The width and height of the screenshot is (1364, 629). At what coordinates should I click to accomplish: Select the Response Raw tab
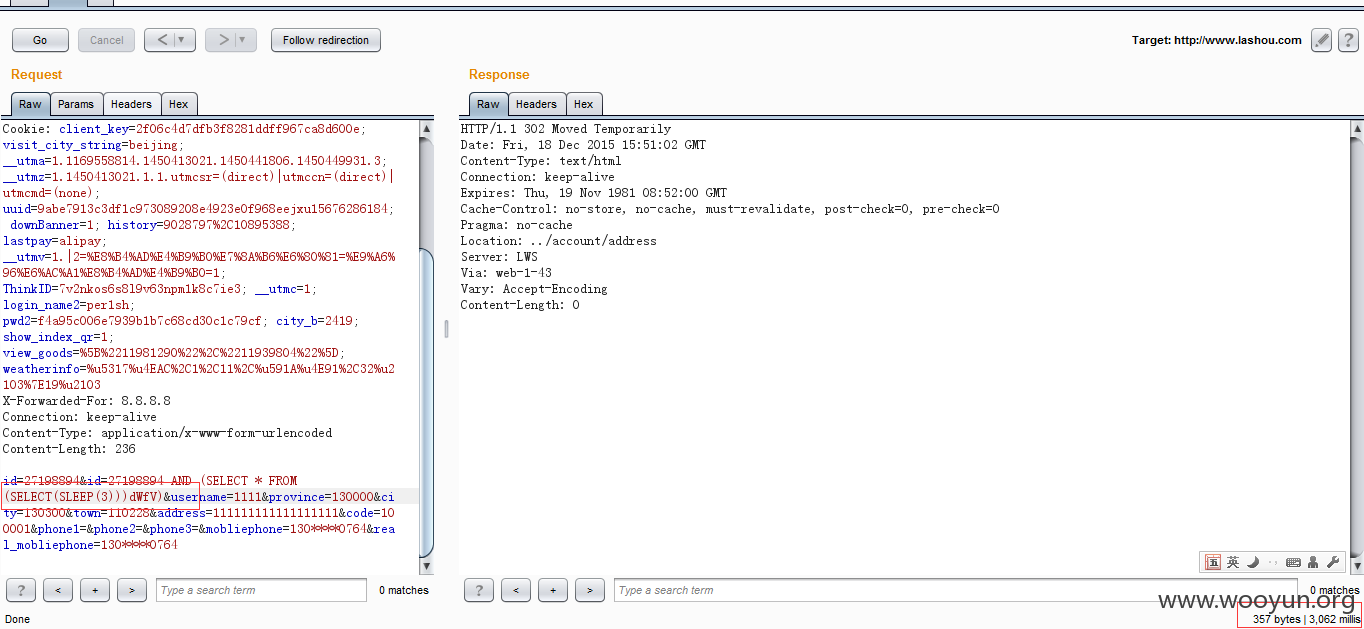488,104
